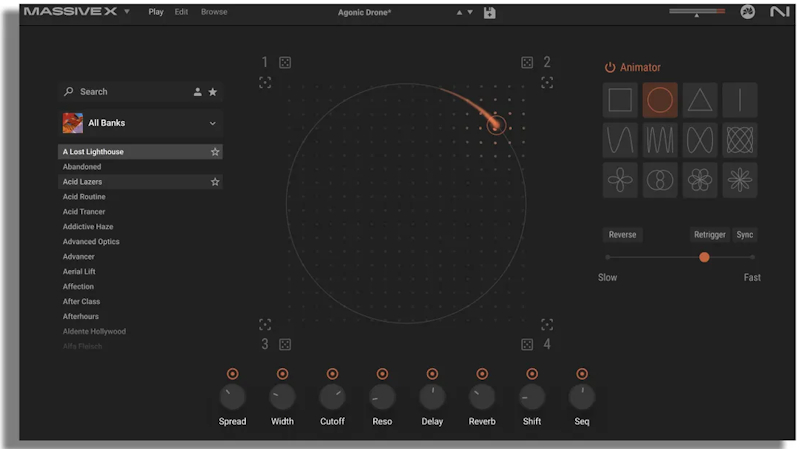Save the preset with the disk icon
The width and height of the screenshot is (800, 449).
pyautogui.click(x=489, y=13)
